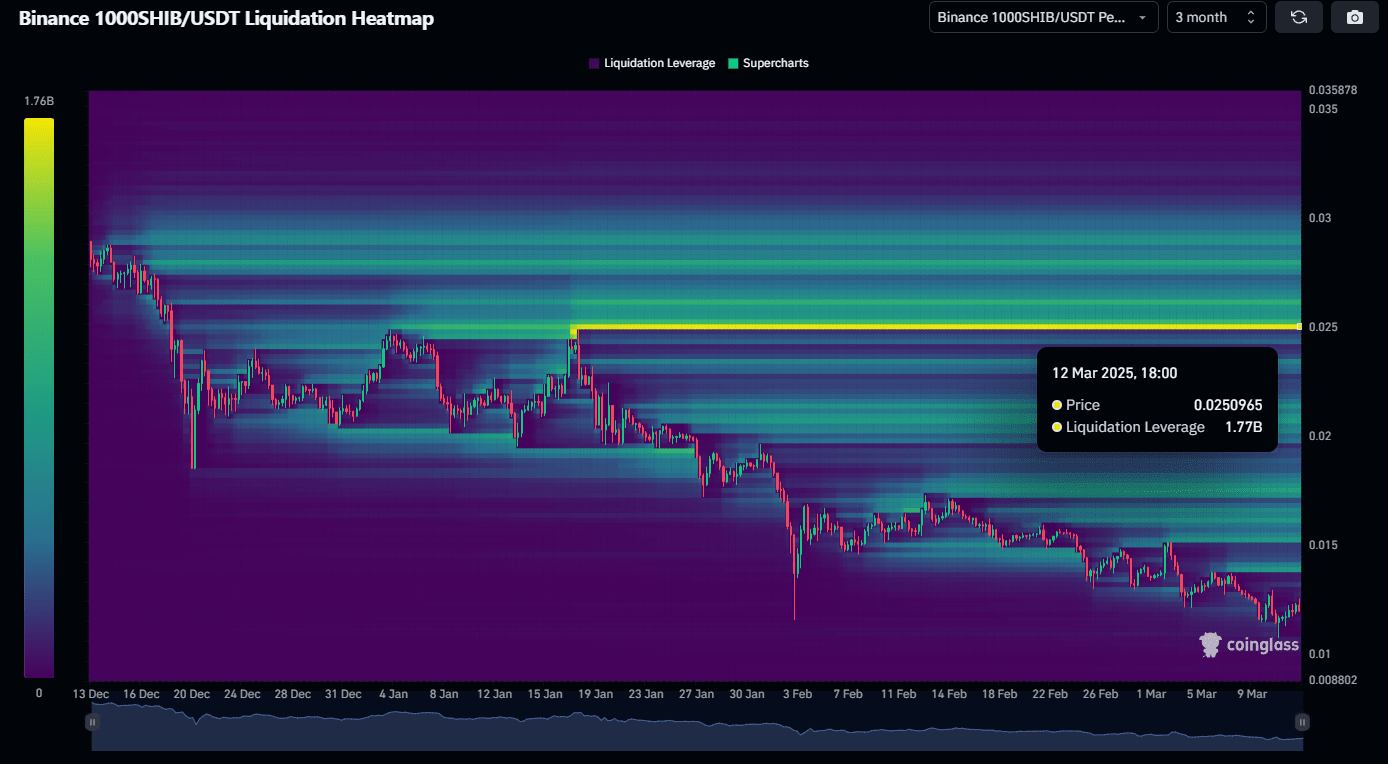Click the purple square legend icon
The image size is (1388, 764).
pos(594,63)
